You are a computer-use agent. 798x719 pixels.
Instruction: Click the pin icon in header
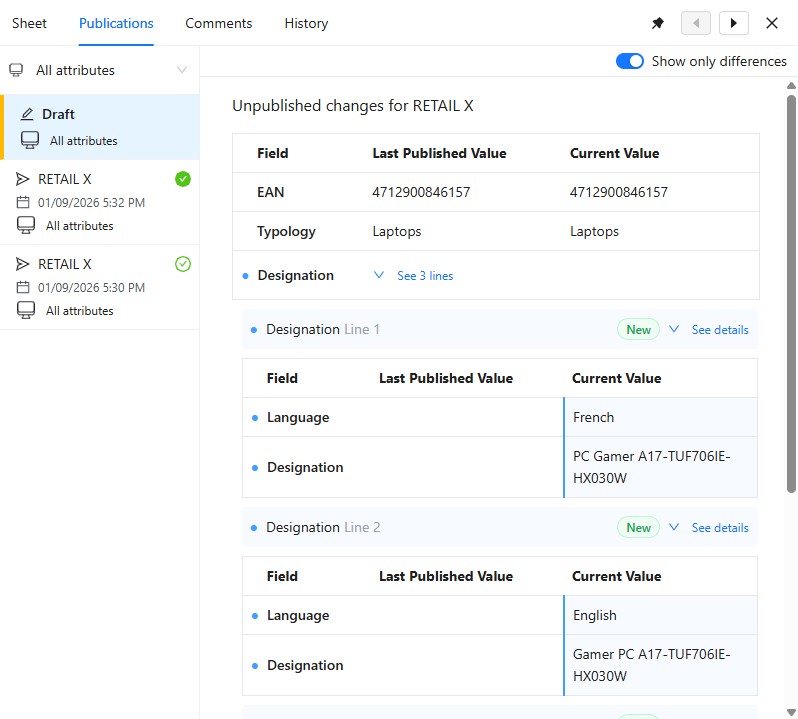click(x=657, y=23)
